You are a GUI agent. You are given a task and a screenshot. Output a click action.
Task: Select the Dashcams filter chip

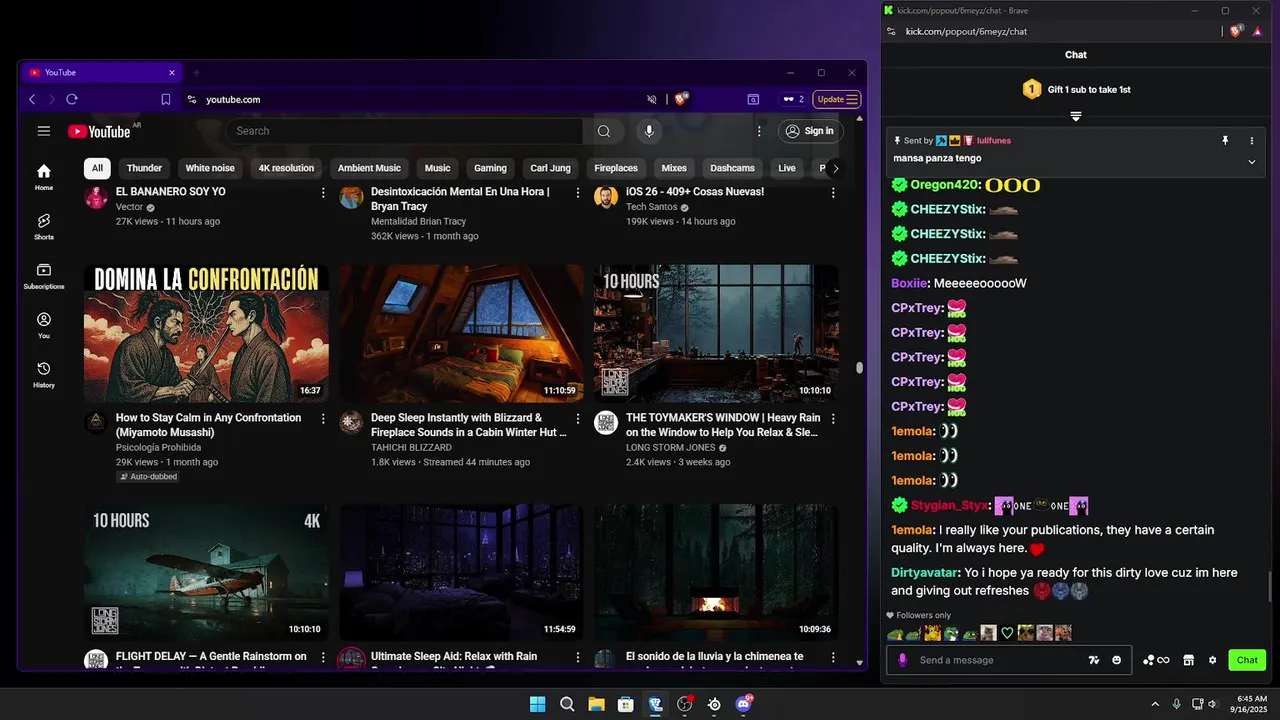pos(732,168)
